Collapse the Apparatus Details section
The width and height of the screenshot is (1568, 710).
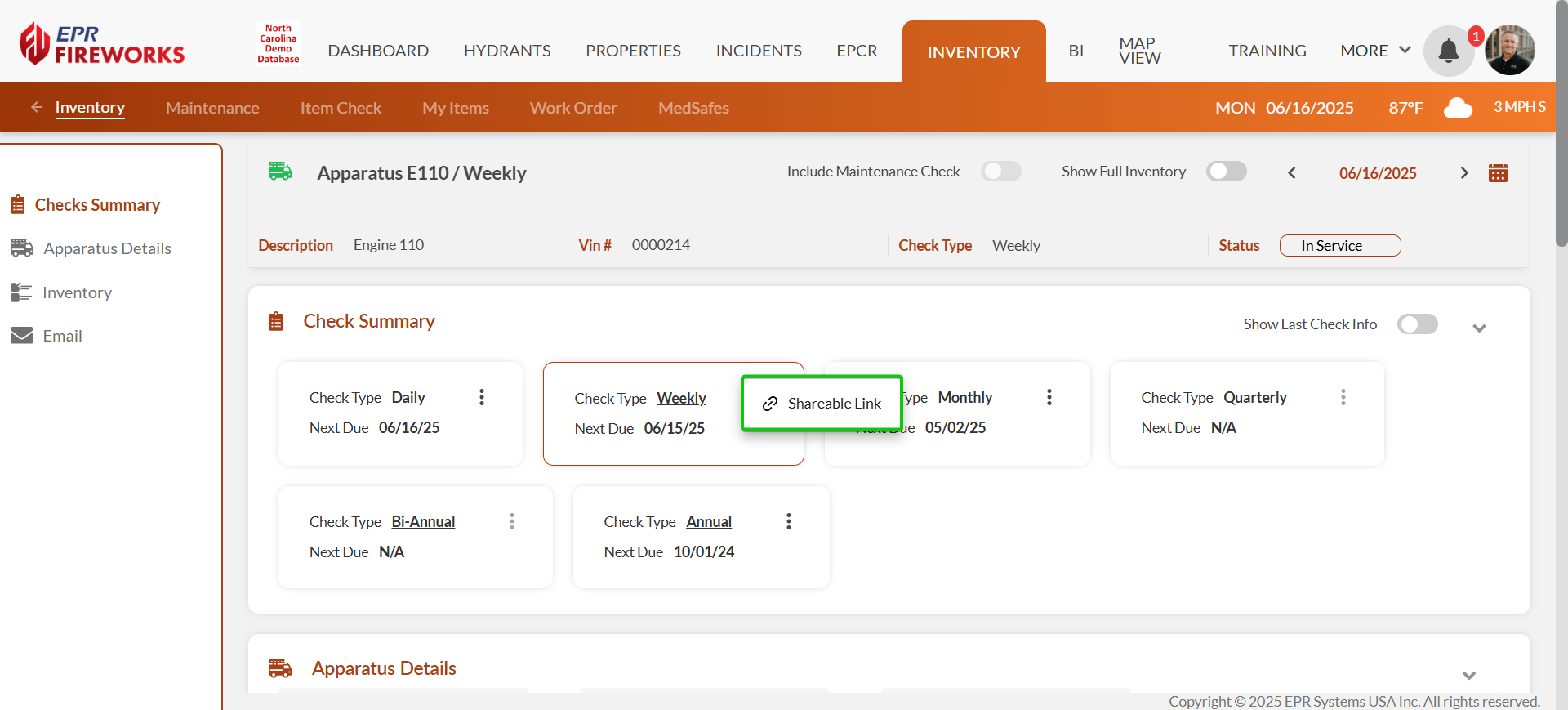[x=1468, y=676]
